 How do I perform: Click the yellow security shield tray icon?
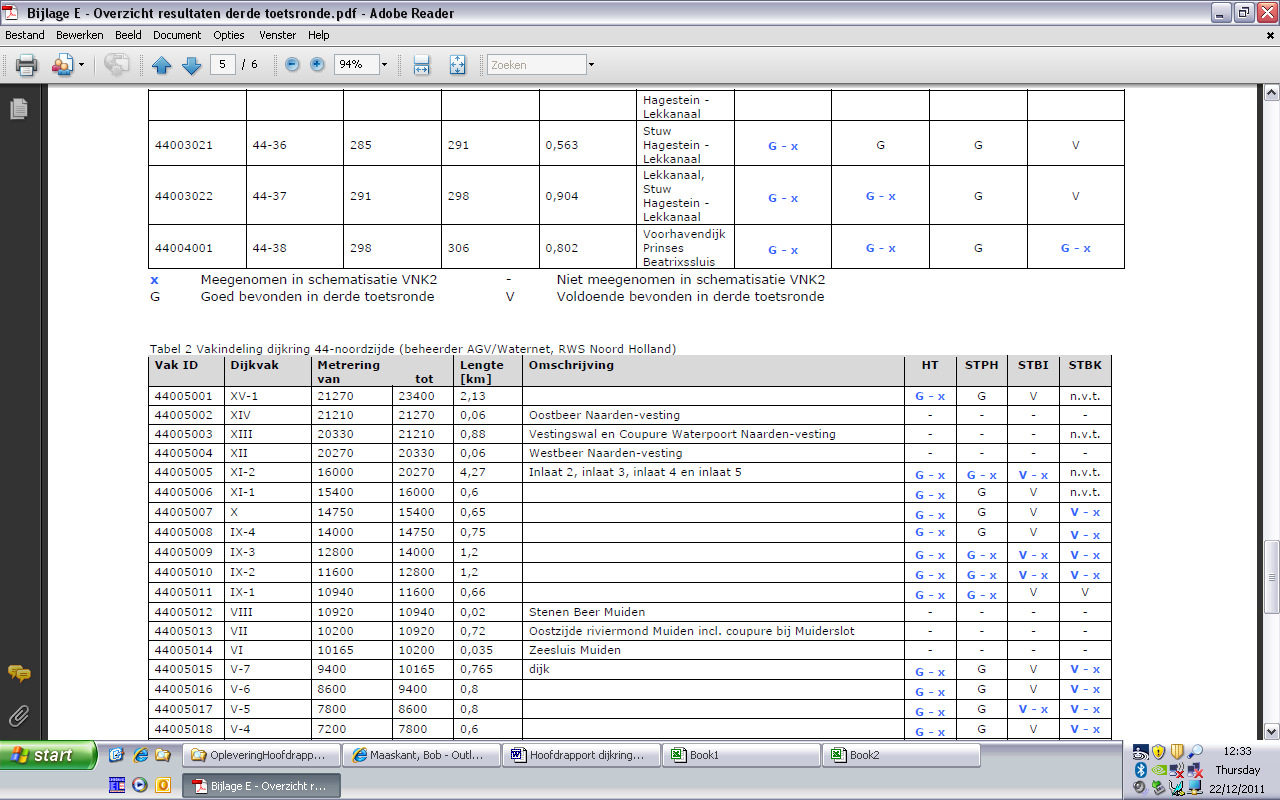pyautogui.click(x=1158, y=752)
